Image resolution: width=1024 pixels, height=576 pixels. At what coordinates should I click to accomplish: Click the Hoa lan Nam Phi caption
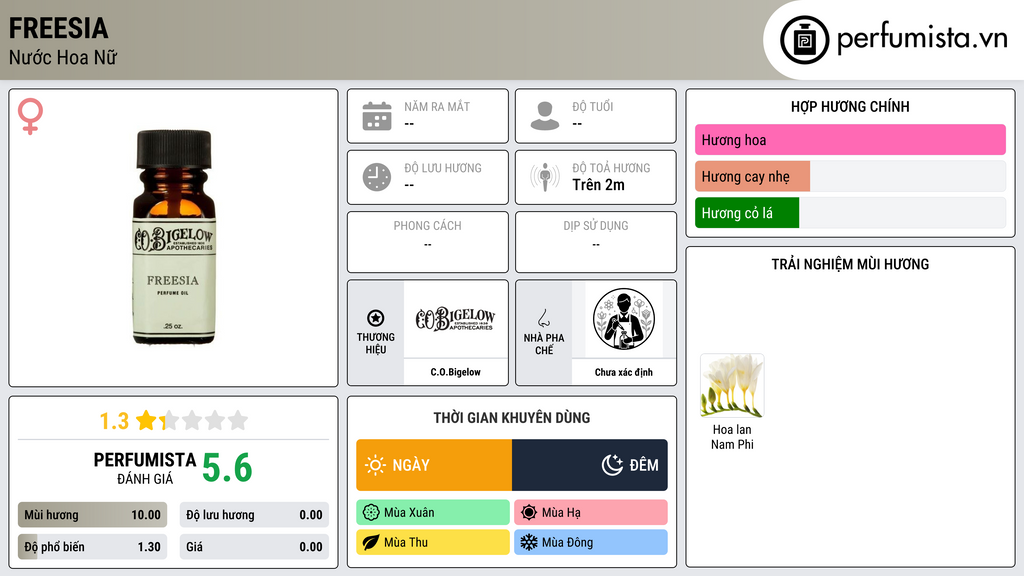[x=732, y=437]
